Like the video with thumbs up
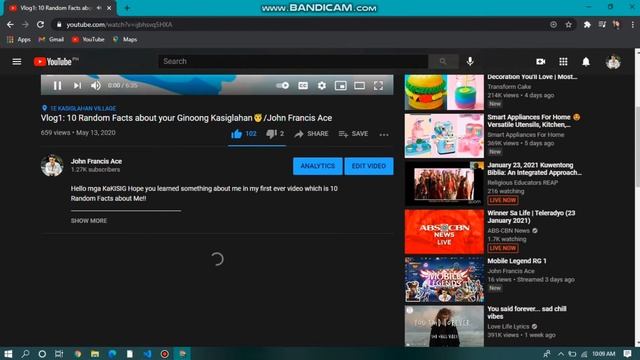 pyautogui.click(x=244, y=134)
